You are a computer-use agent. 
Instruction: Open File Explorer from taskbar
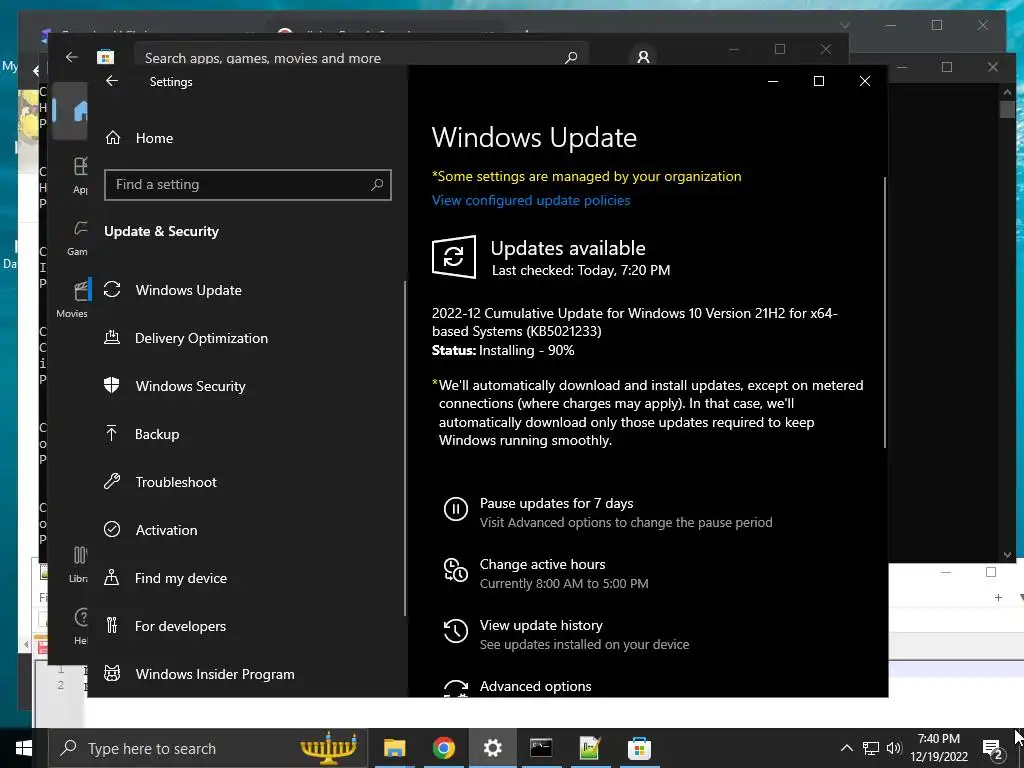click(394, 748)
